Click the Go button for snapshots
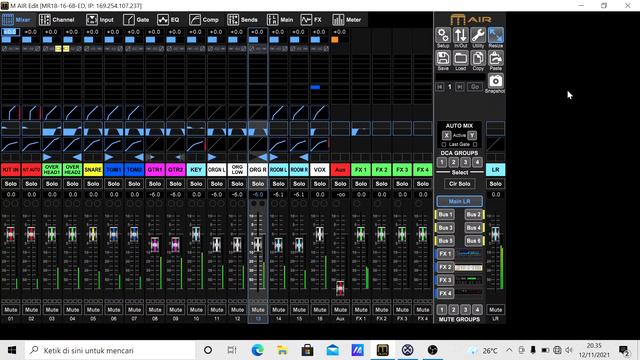Viewport: 640px width, 360px height. click(475, 87)
